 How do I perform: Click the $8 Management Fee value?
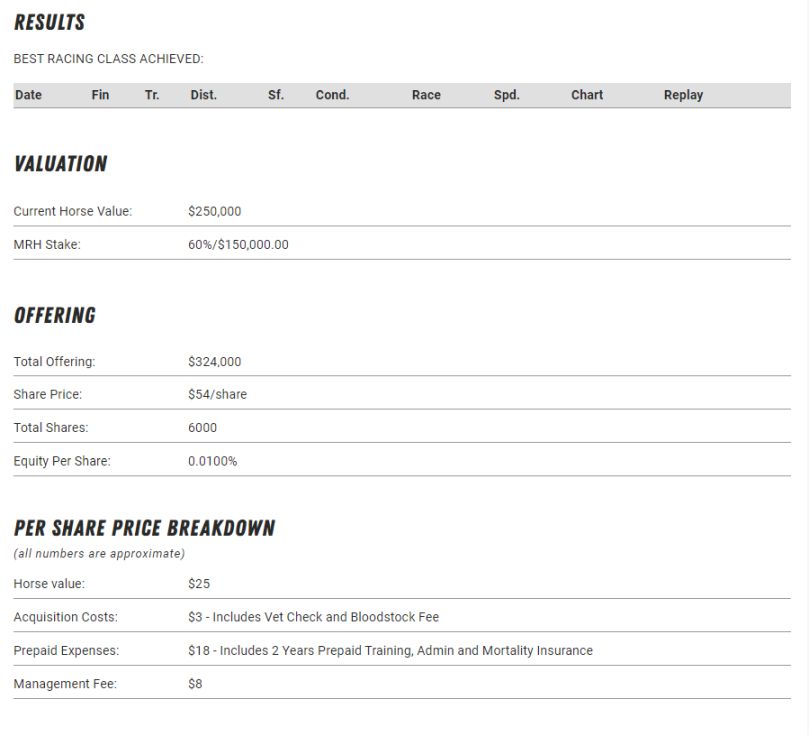tap(195, 684)
